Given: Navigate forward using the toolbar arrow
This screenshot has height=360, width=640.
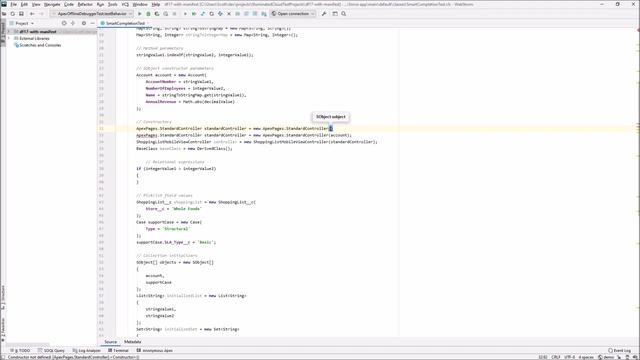Looking at the screenshot, I should pyautogui.click(x=41, y=14).
